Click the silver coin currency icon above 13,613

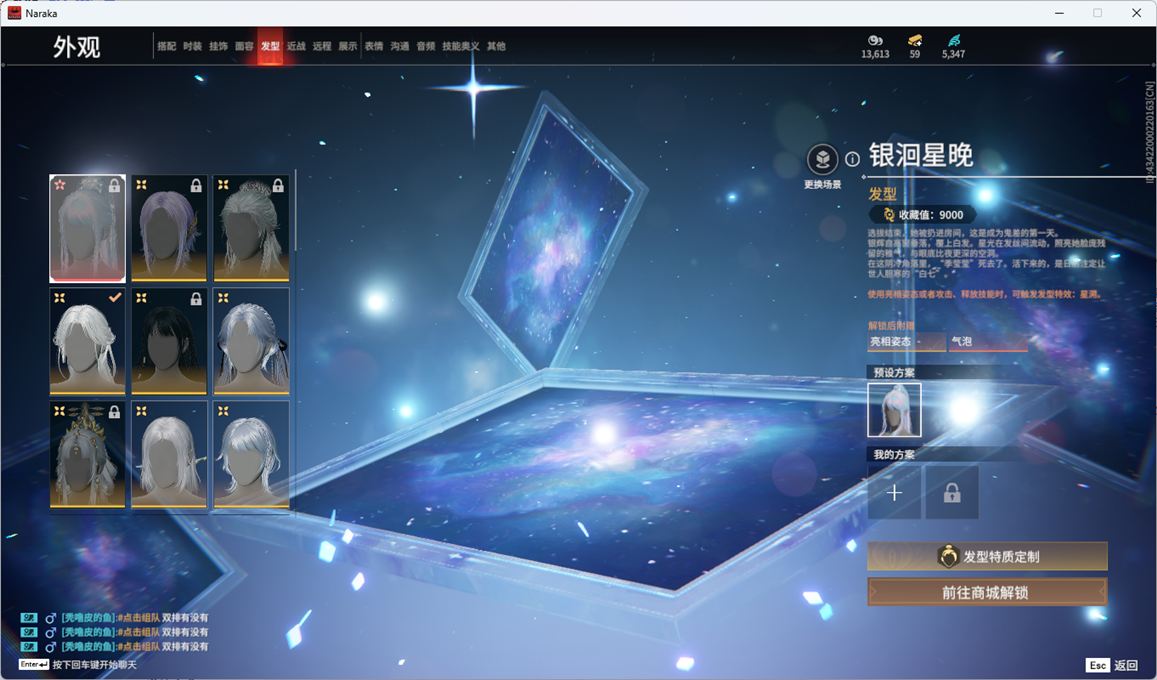(x=875, y=41)
